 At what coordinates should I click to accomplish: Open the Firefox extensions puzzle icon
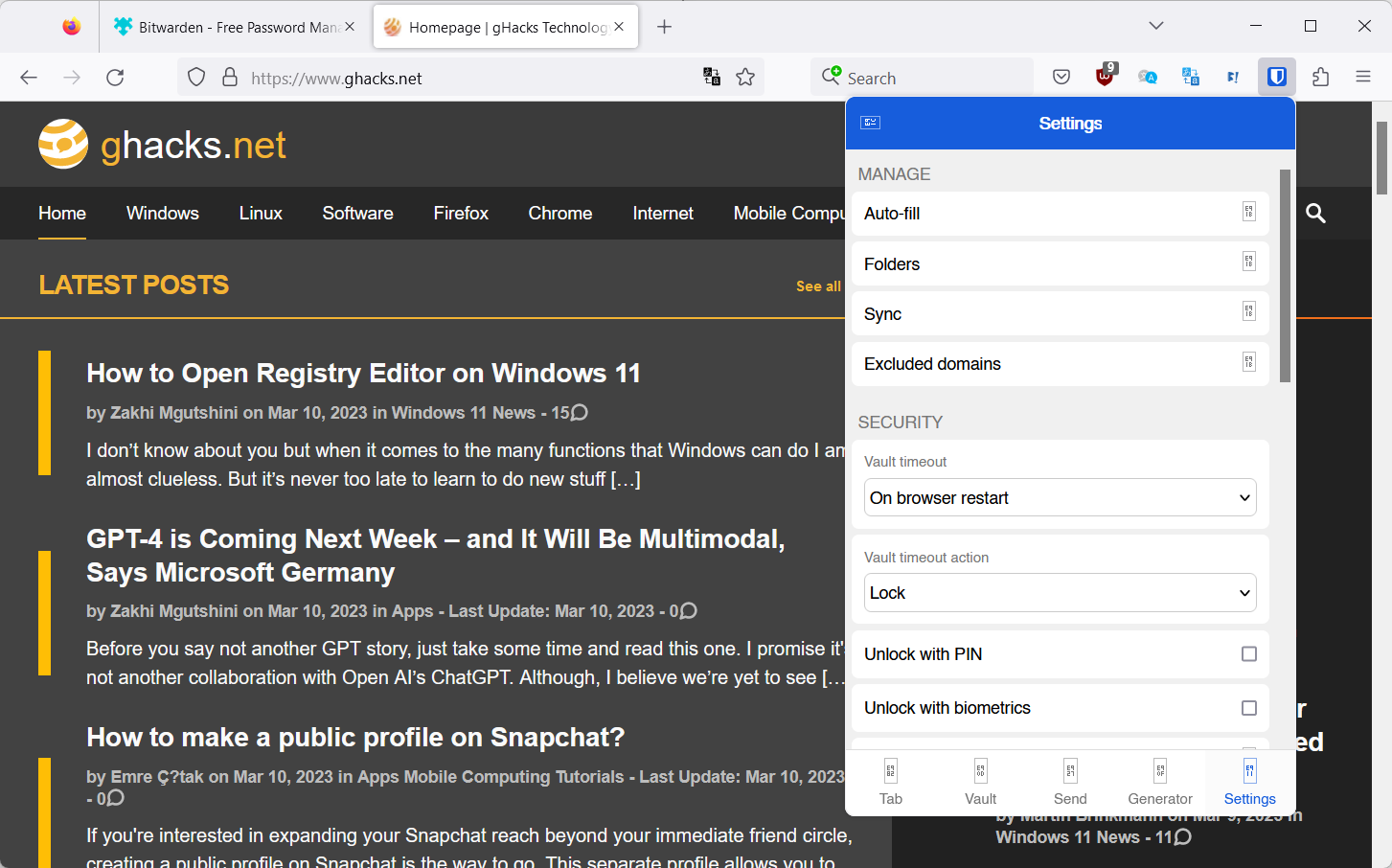[1320, 78]
